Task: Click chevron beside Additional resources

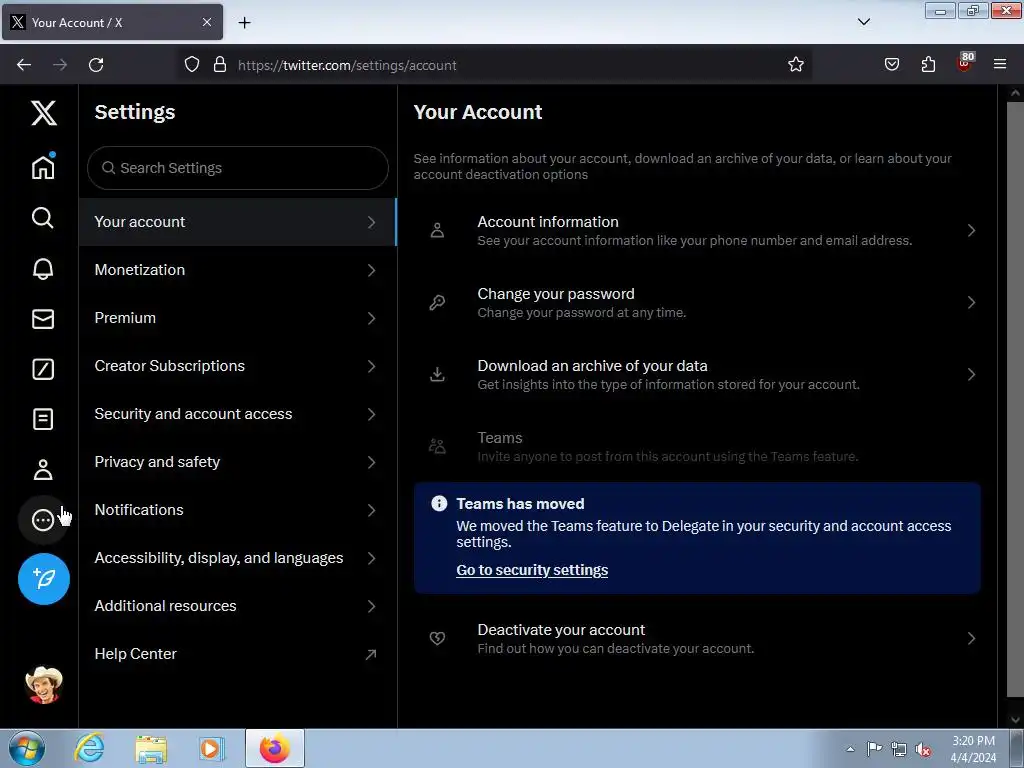Action: (371, 606)
